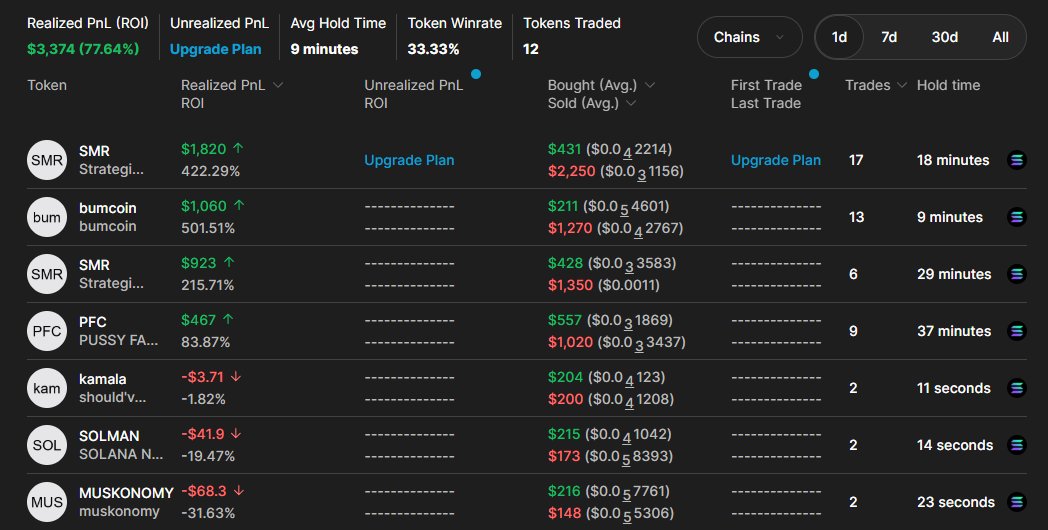Click the SMR token avatar in first row
1048x530 pixels.
47,160
